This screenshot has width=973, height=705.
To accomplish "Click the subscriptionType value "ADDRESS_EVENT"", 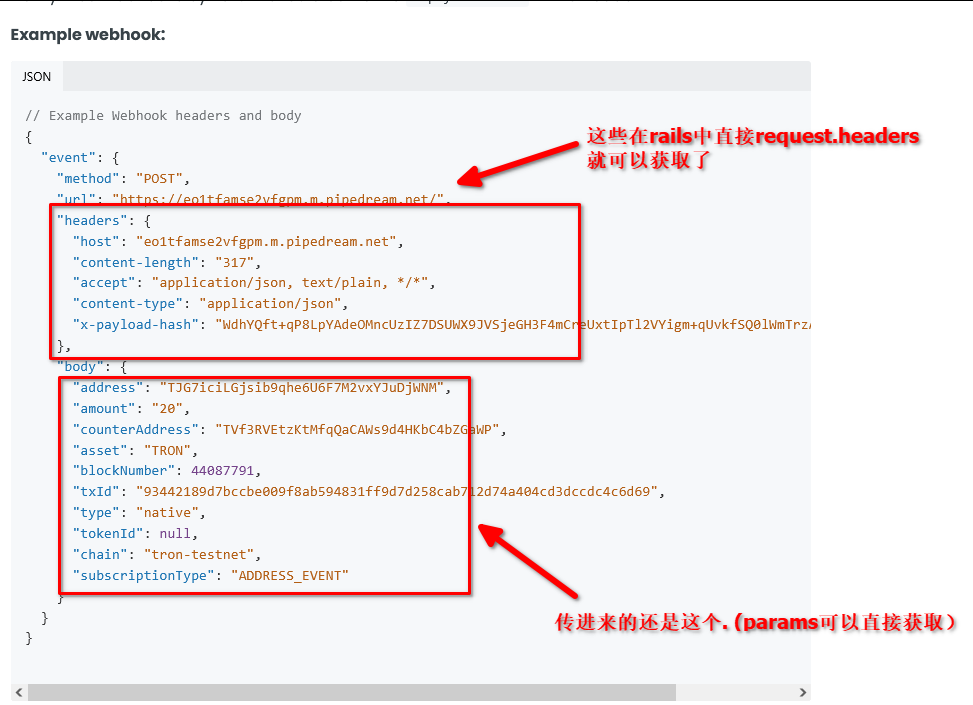I will pos(290,575).
